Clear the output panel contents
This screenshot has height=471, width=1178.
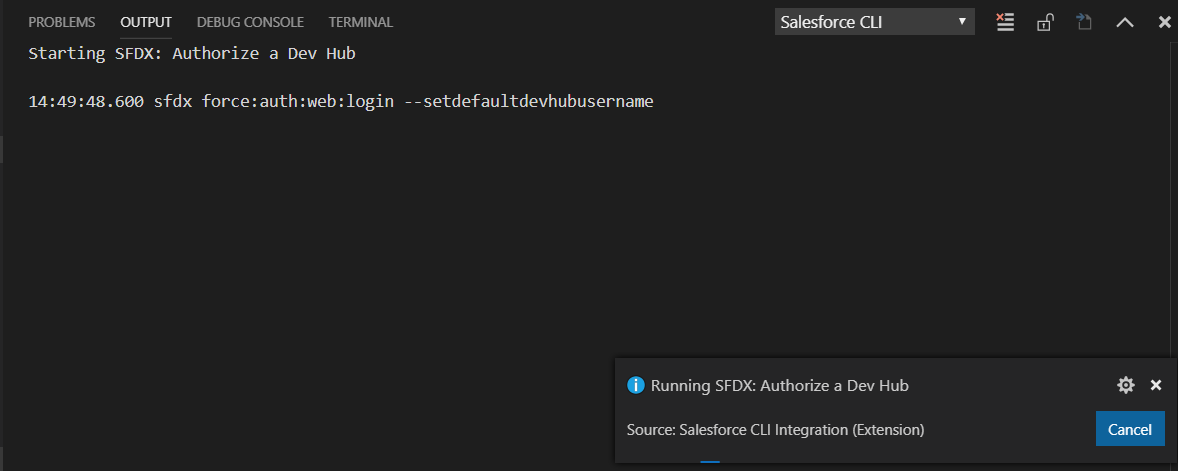1005,22
